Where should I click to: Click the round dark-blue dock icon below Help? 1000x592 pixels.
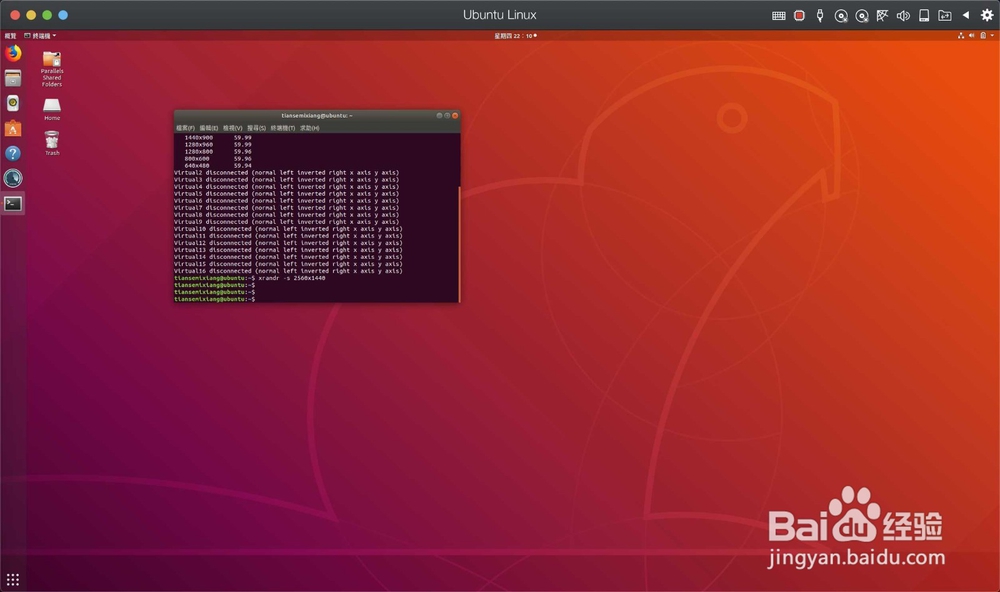[x=13, y=178]
